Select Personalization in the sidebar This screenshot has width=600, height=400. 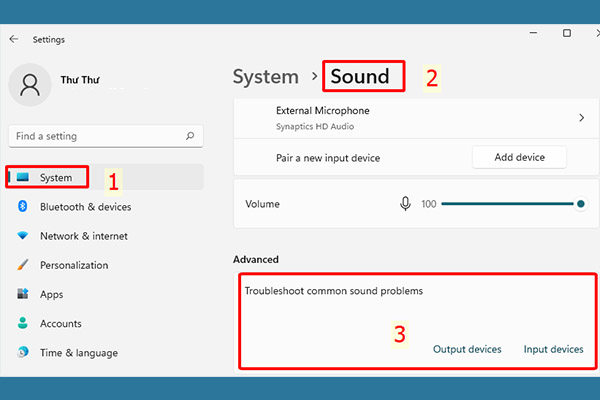click(105, 265)
